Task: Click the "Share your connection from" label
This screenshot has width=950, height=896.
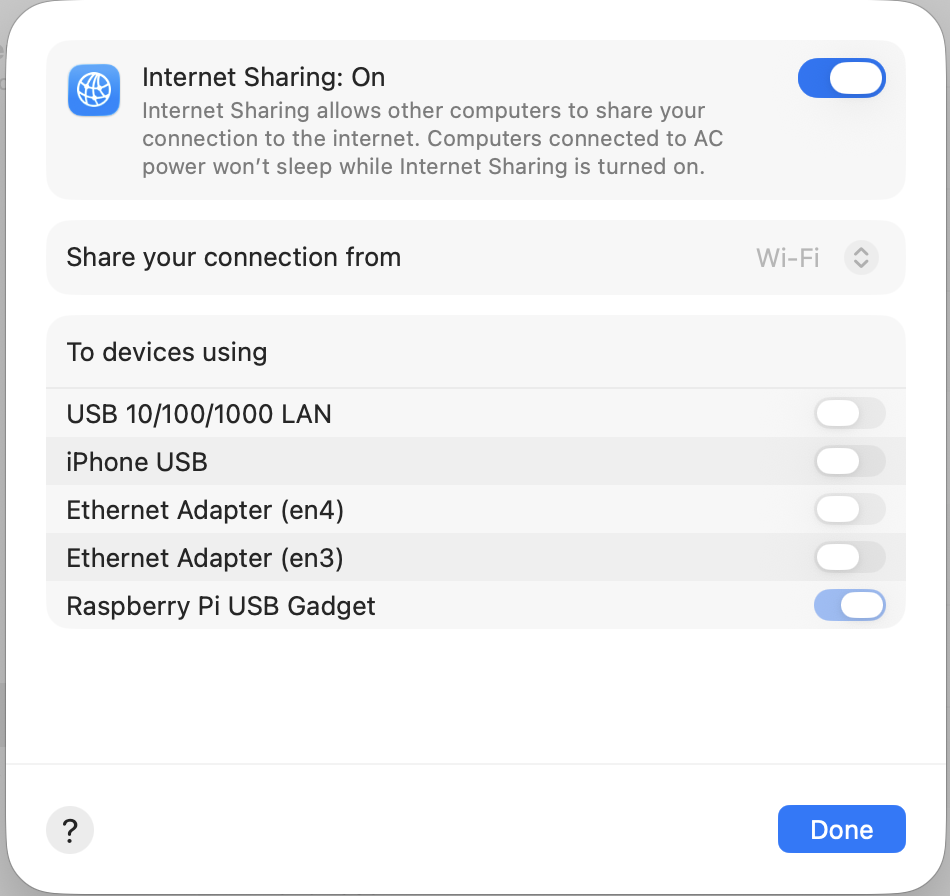Action: pyautogui.click(x=233, y=258)
